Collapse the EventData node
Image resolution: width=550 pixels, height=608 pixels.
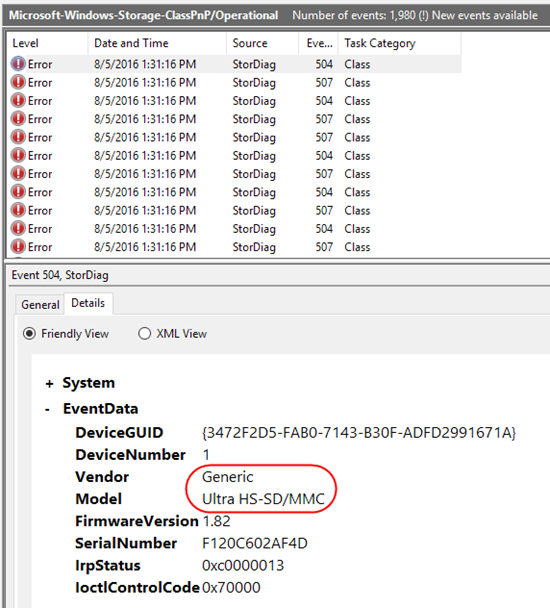pos(47,409)
